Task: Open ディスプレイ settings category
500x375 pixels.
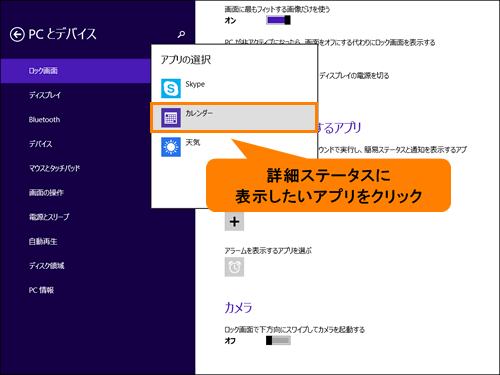Action: coord(45,95)
